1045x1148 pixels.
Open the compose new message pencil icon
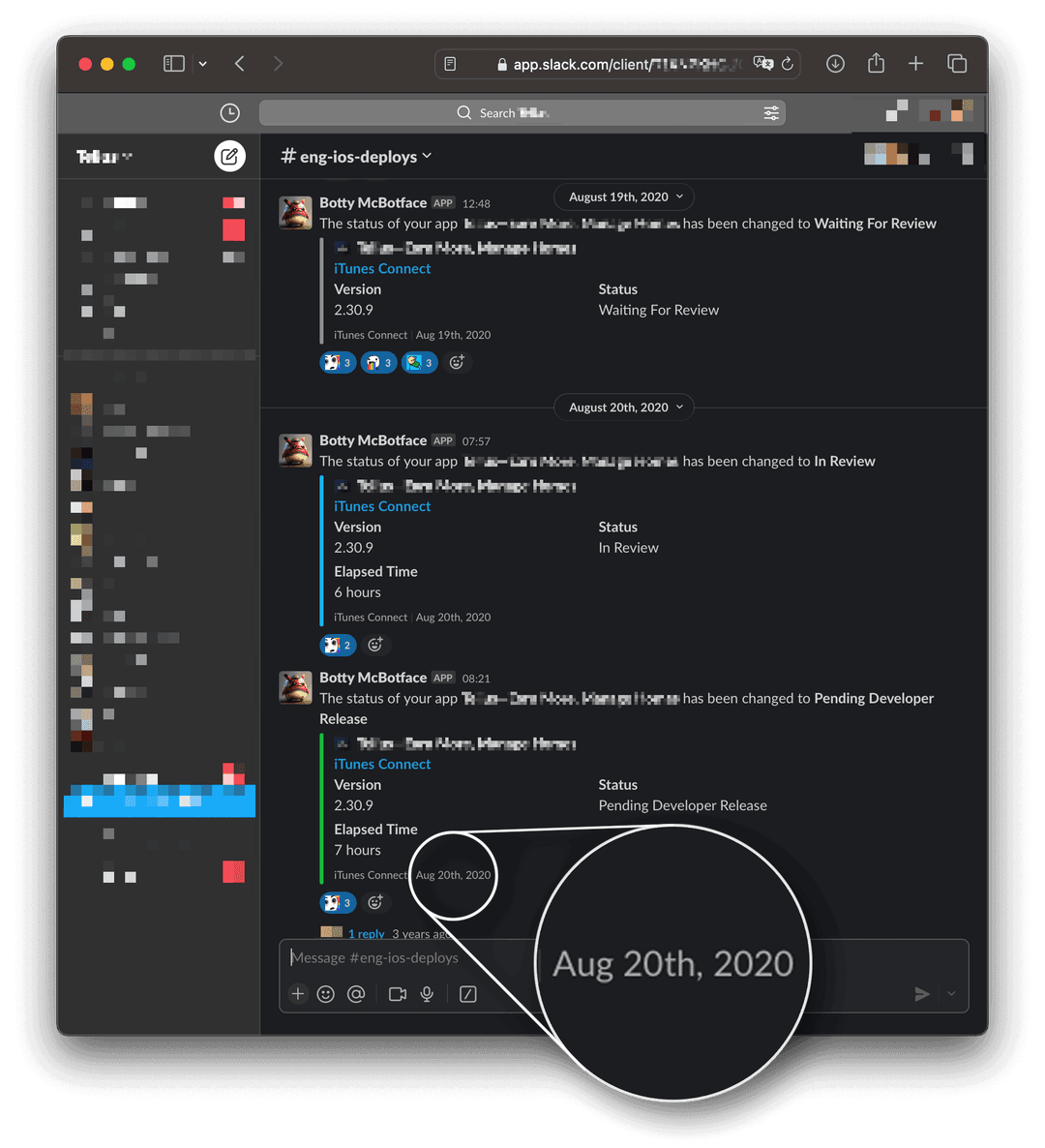229,156
